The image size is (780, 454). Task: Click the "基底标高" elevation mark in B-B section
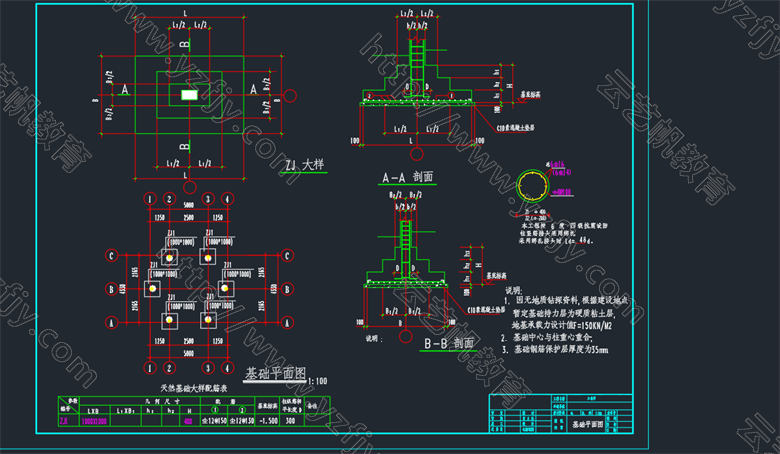(496, 275)
